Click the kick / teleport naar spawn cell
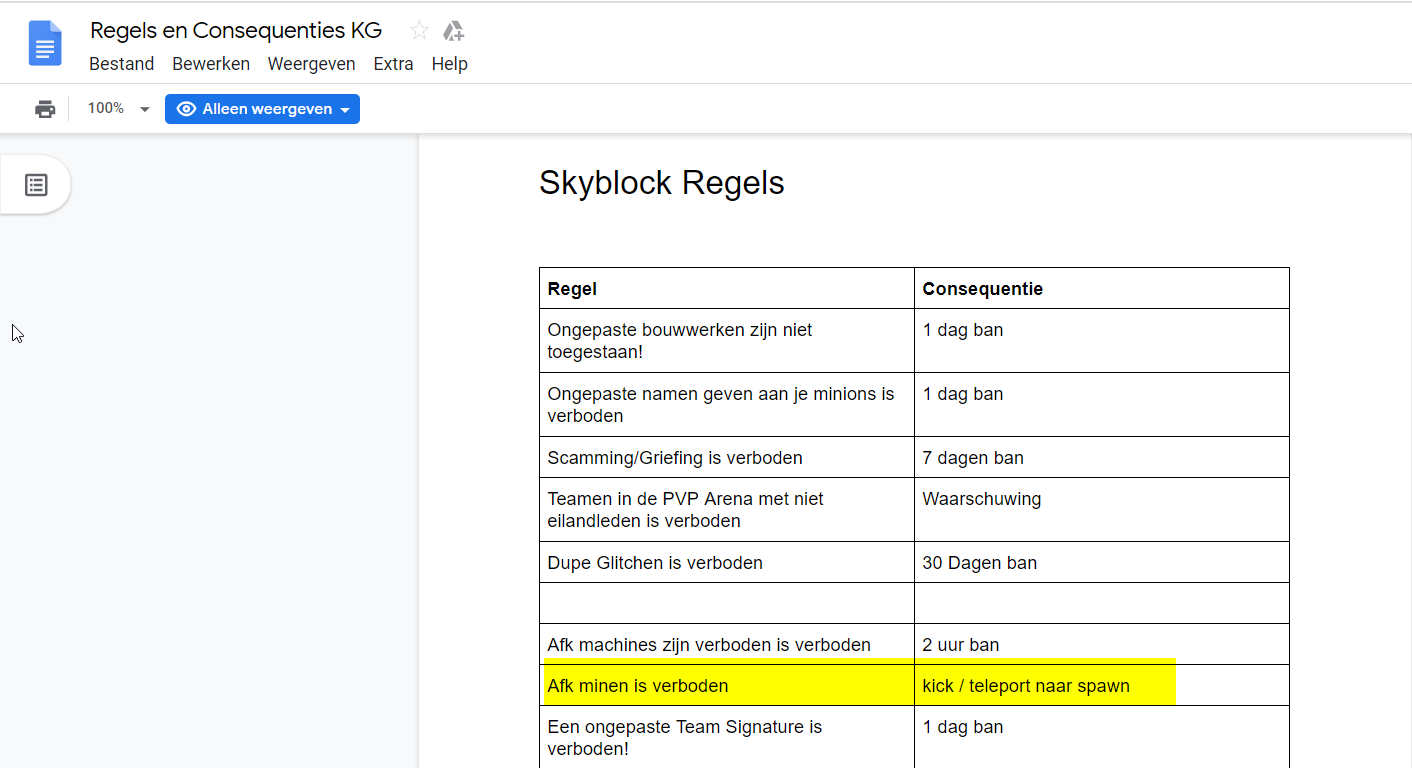 [1025, 686]
